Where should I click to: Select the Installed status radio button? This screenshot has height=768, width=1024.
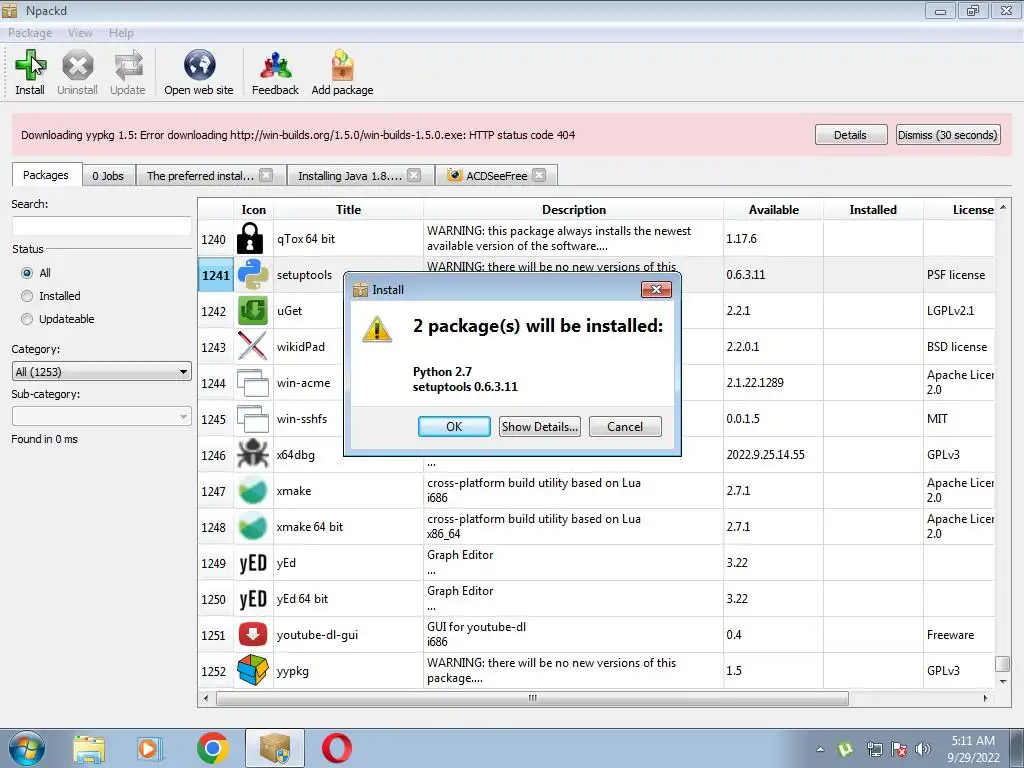[x=27, y=296]
